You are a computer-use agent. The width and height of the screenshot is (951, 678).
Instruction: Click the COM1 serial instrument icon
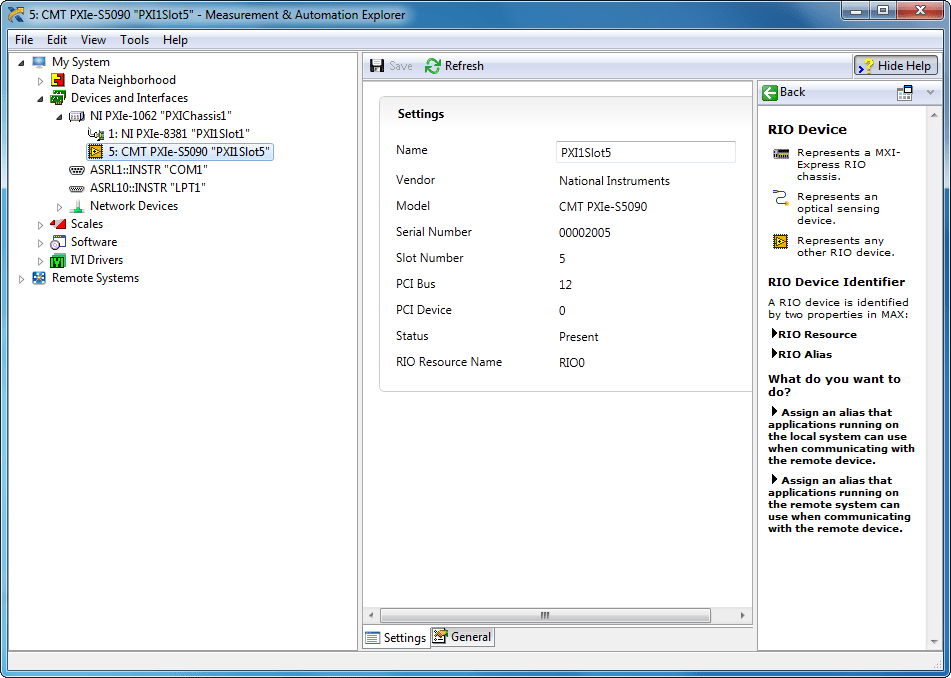point(78,169)
